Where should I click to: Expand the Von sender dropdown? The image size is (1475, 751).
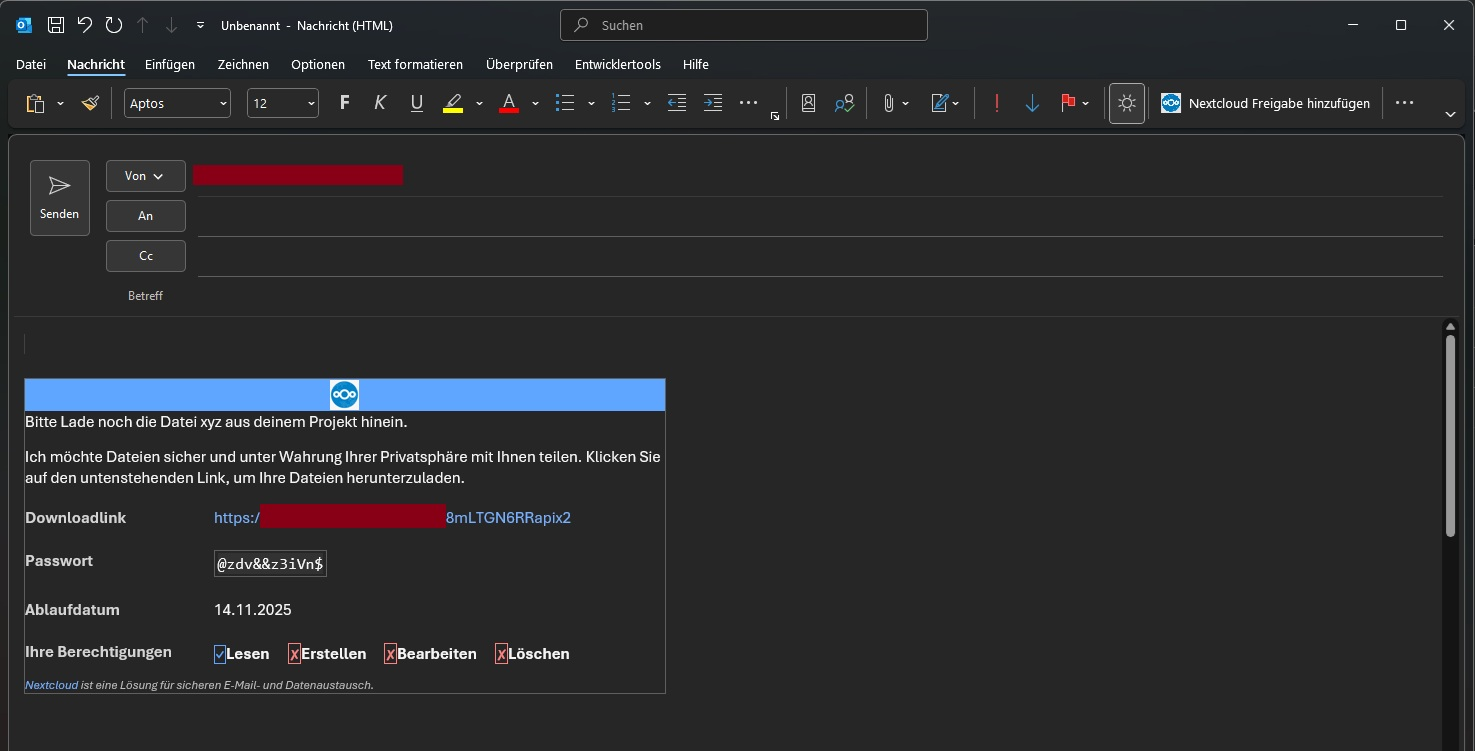pos(145,176)
